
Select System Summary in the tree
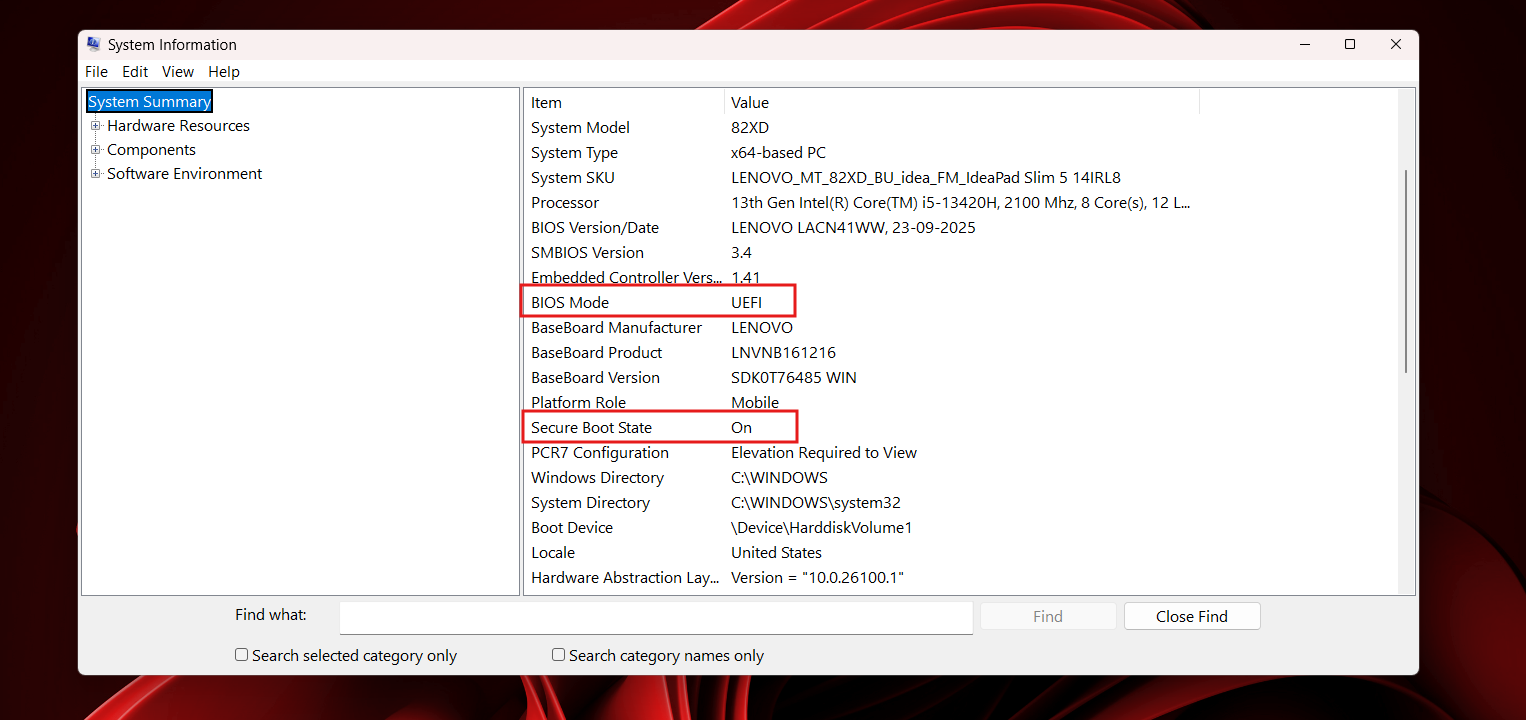pos(148,101)
